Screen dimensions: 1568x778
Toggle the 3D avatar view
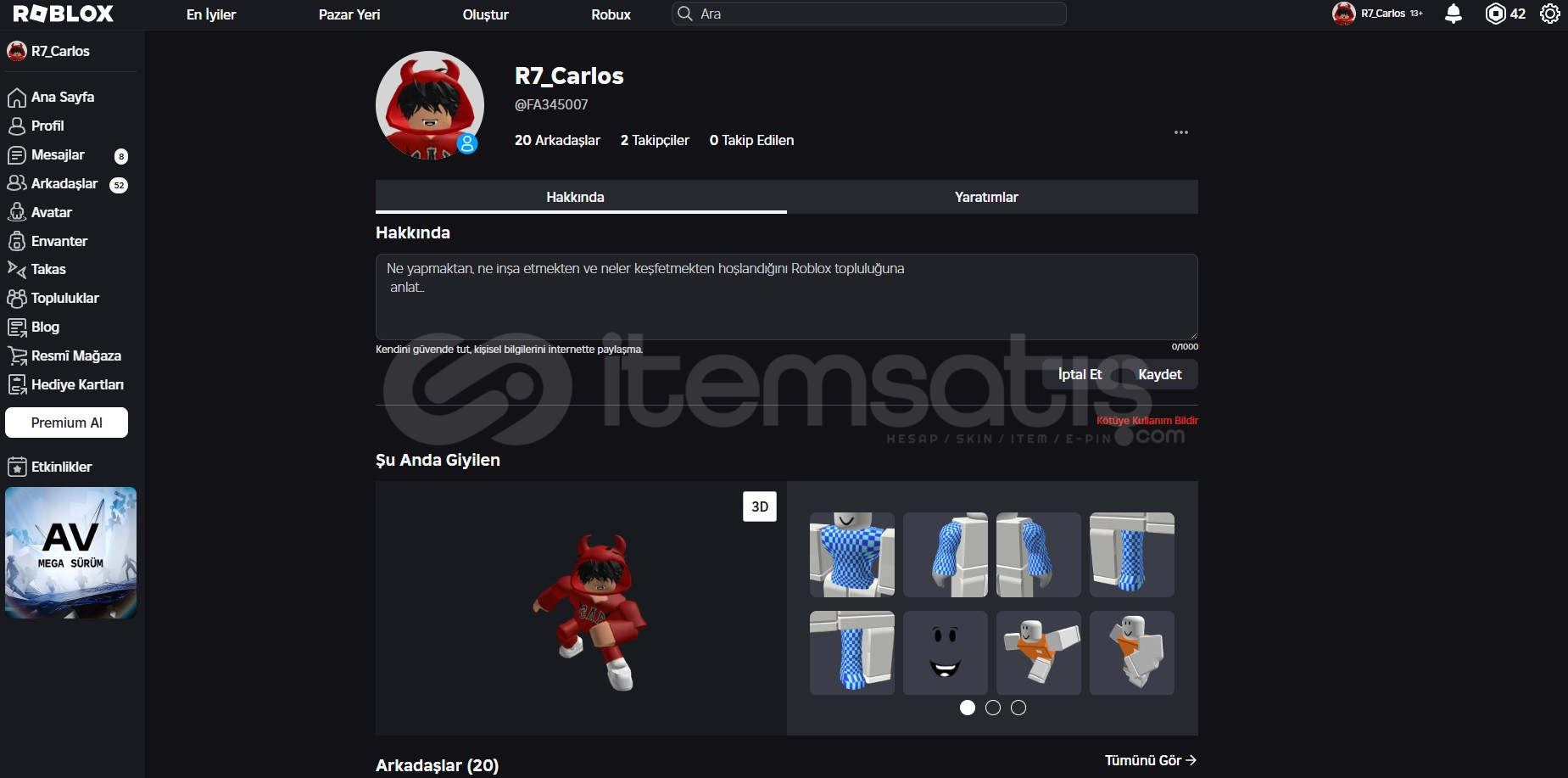pyautogui.click(x=760, y=507)
